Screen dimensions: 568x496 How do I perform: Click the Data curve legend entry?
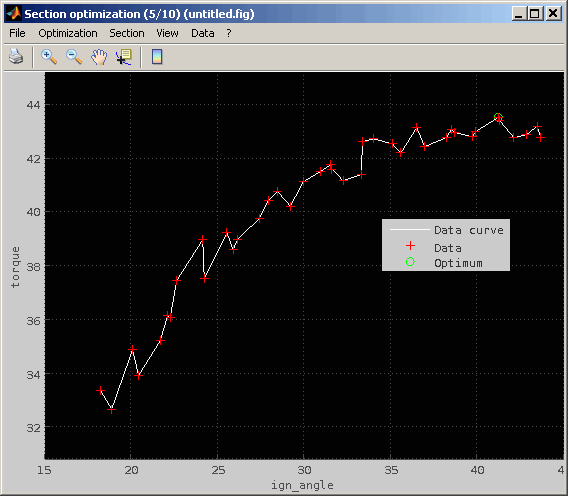tap(446, 230)
